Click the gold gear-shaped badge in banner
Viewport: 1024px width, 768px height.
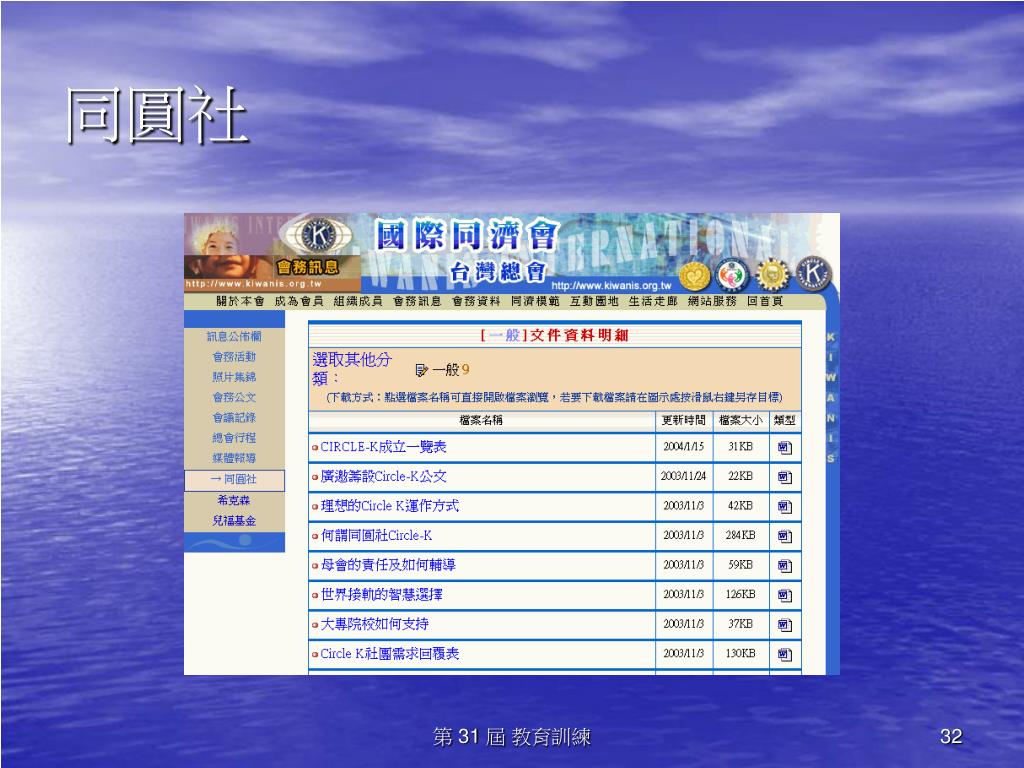pos(773,275)
